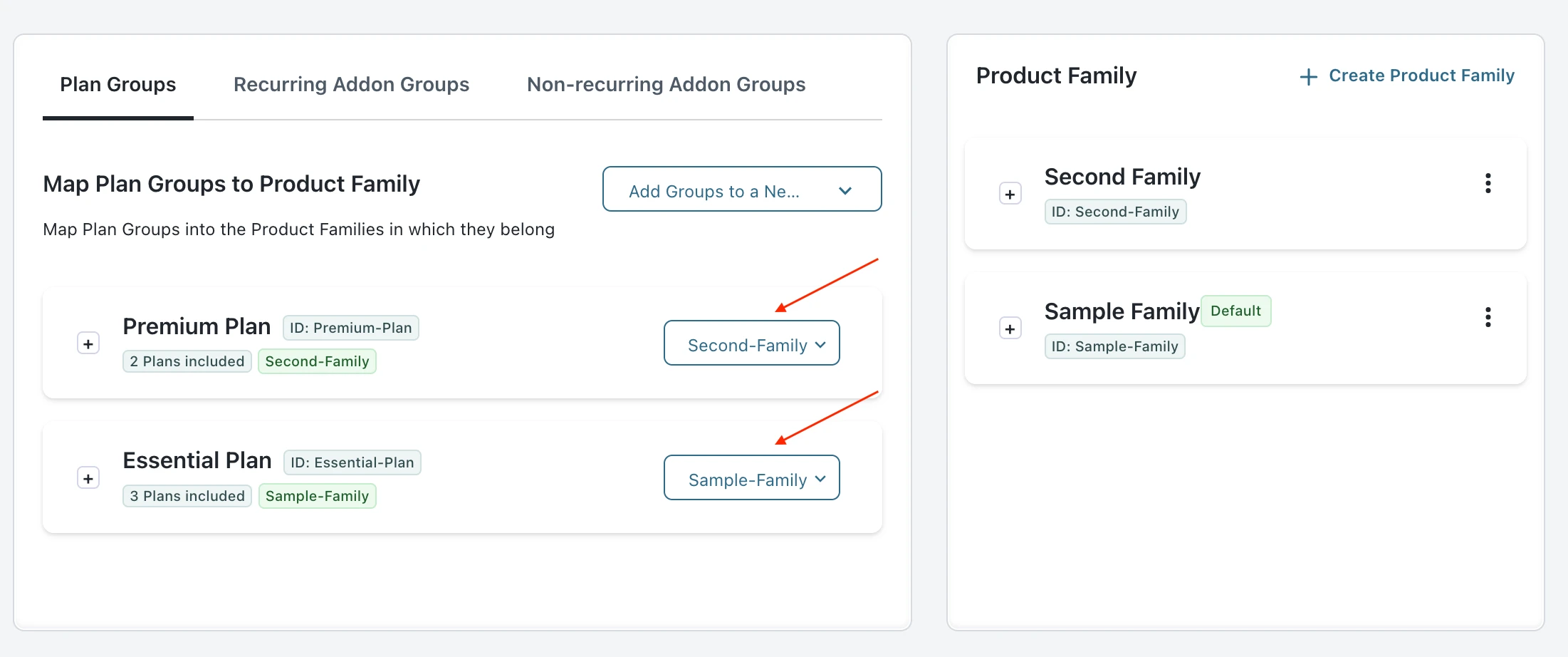1568x657 pixels.
Task: Switch to Recurring Addon Groups tab
Action: (x=351, y=85)
